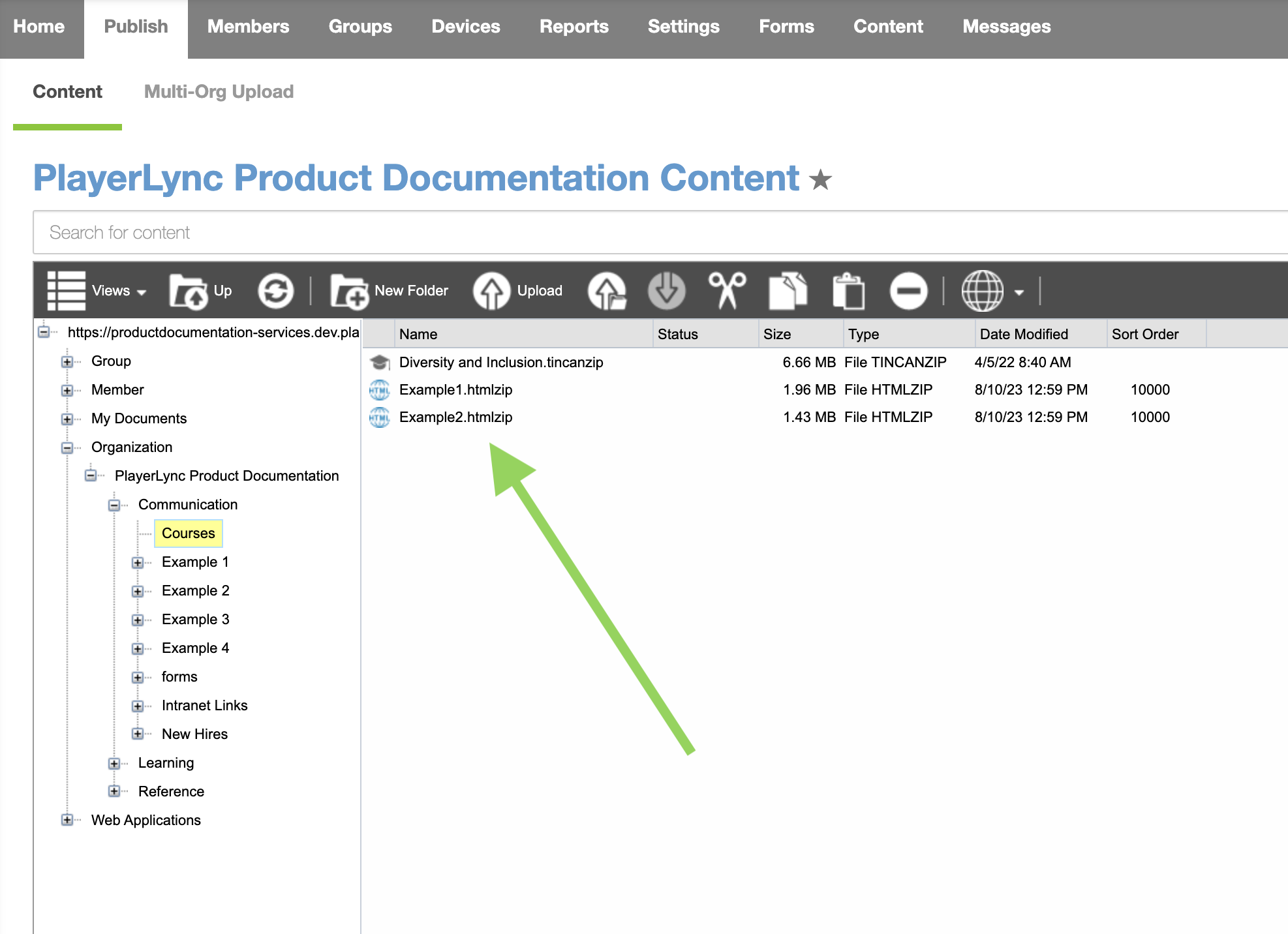Click the scissors cut icon

[727, 290]
